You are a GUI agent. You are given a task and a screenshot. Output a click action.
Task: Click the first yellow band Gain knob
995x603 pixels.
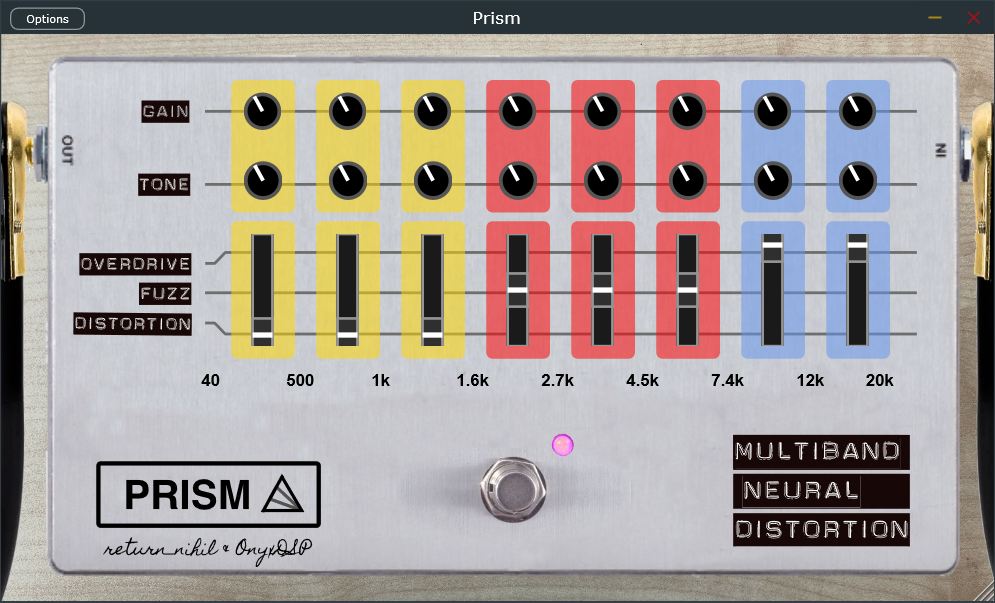(262, 112)
